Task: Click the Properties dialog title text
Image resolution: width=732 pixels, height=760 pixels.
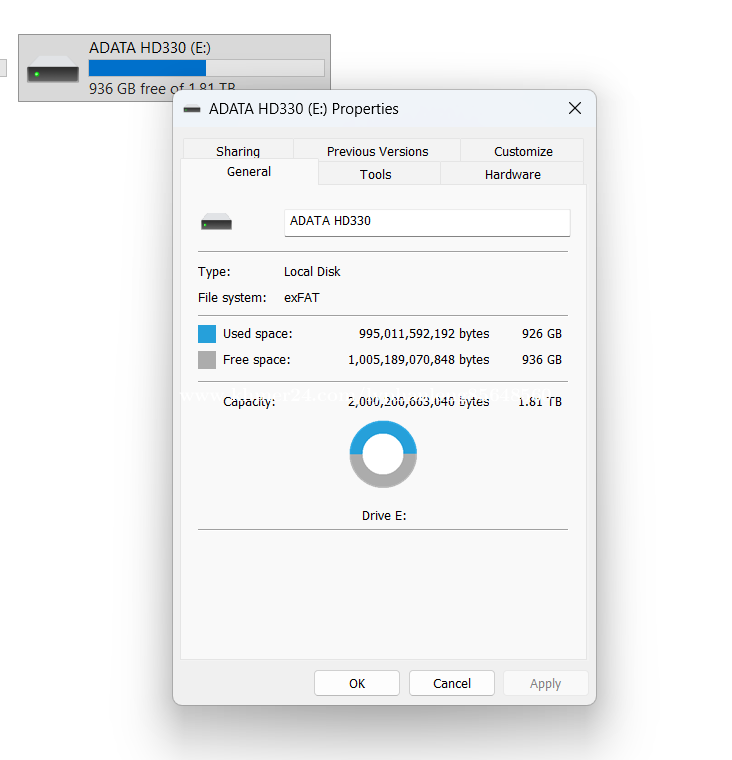Action: (x=304, y=109)
